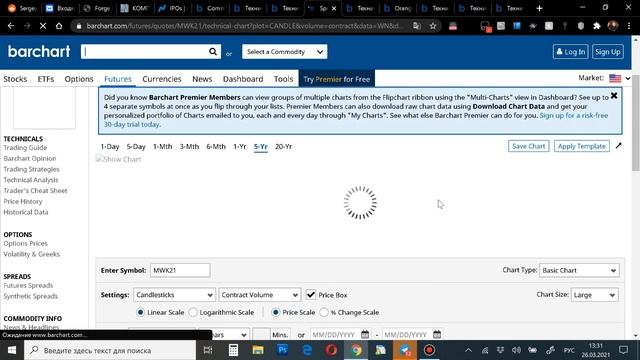Screen dimensions: 640x360
Task: Open the Currencies menu
Action: tap(162, 79)
